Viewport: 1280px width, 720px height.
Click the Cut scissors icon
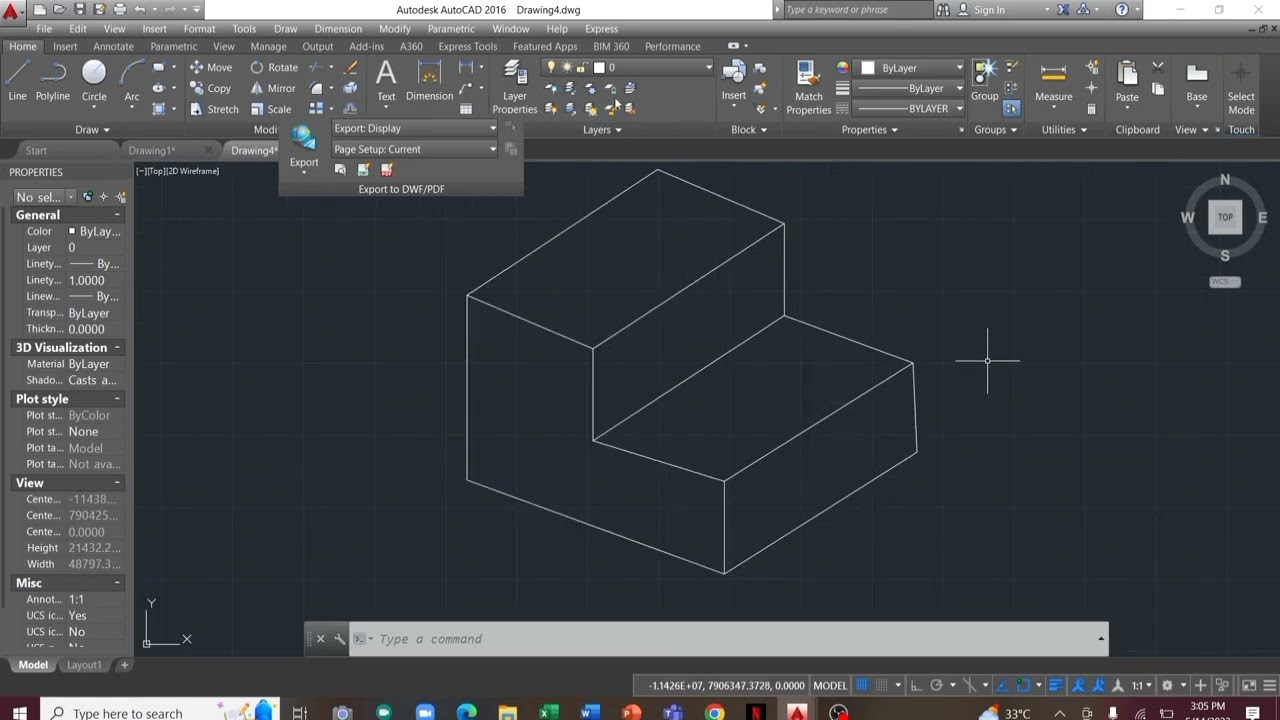click(x=1158, y=67)
